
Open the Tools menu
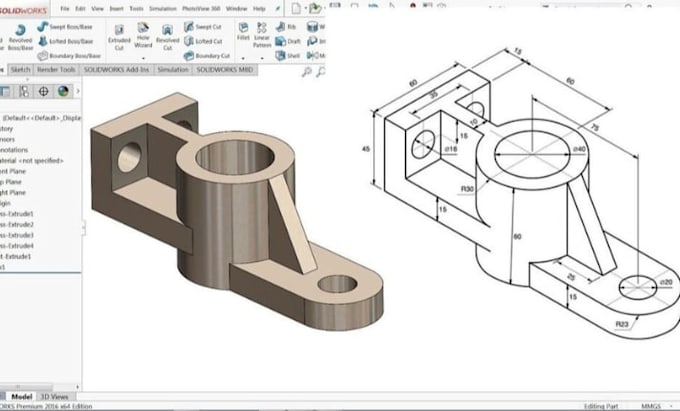coord(136,9)
